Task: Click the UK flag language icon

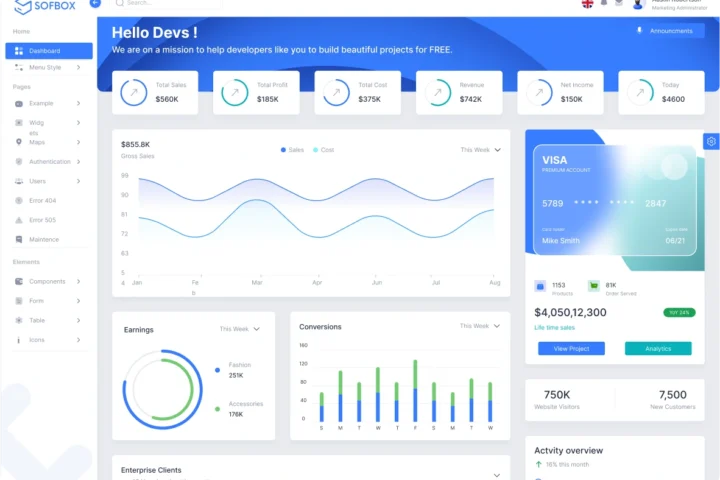Action: [587, 4]
